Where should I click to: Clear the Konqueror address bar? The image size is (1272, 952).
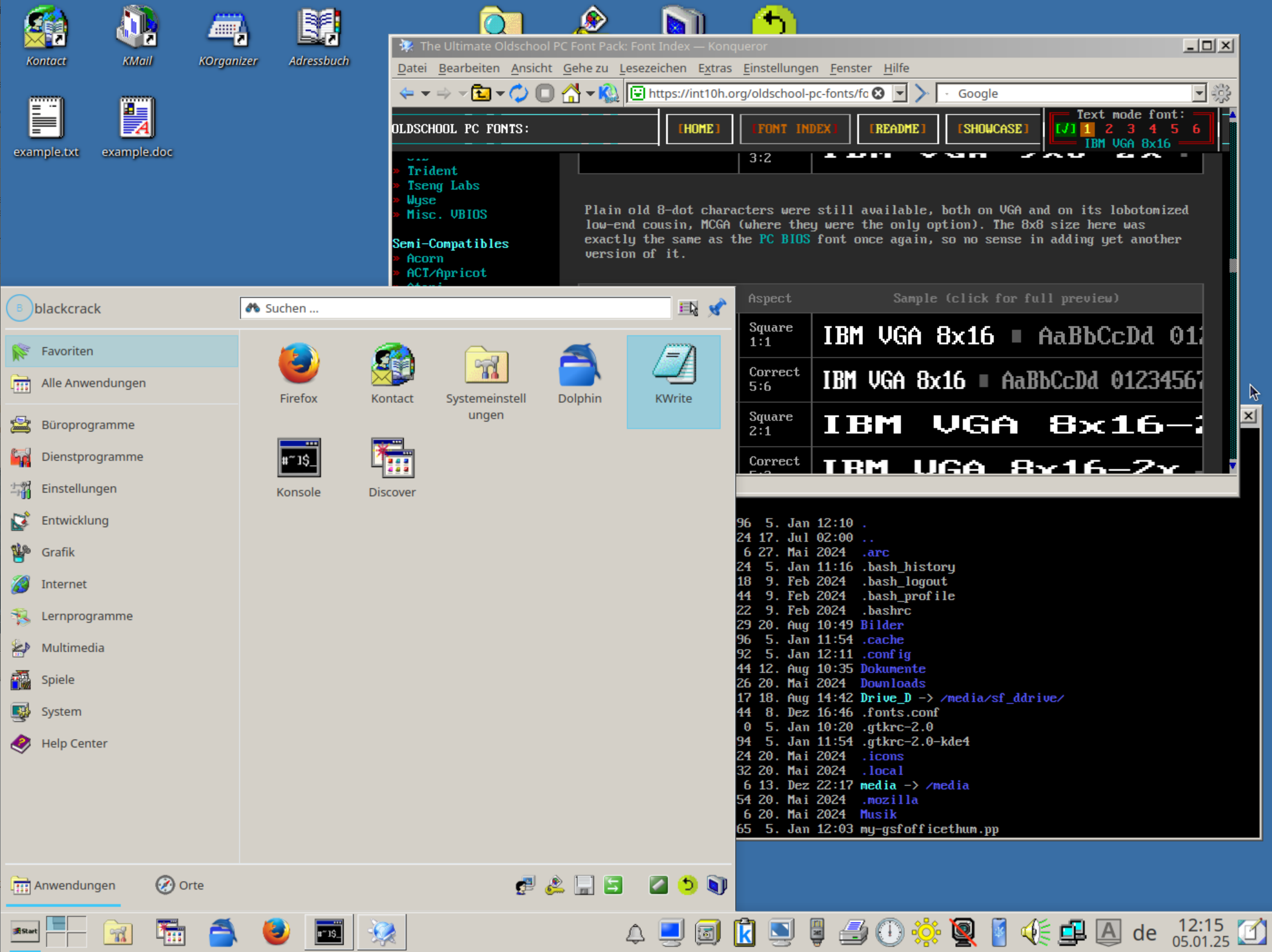click(x=878, y=93)
